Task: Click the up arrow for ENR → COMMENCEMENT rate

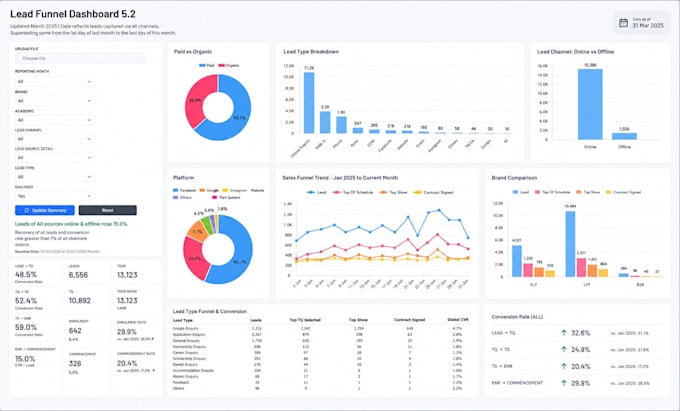Action: pos(564,383)
